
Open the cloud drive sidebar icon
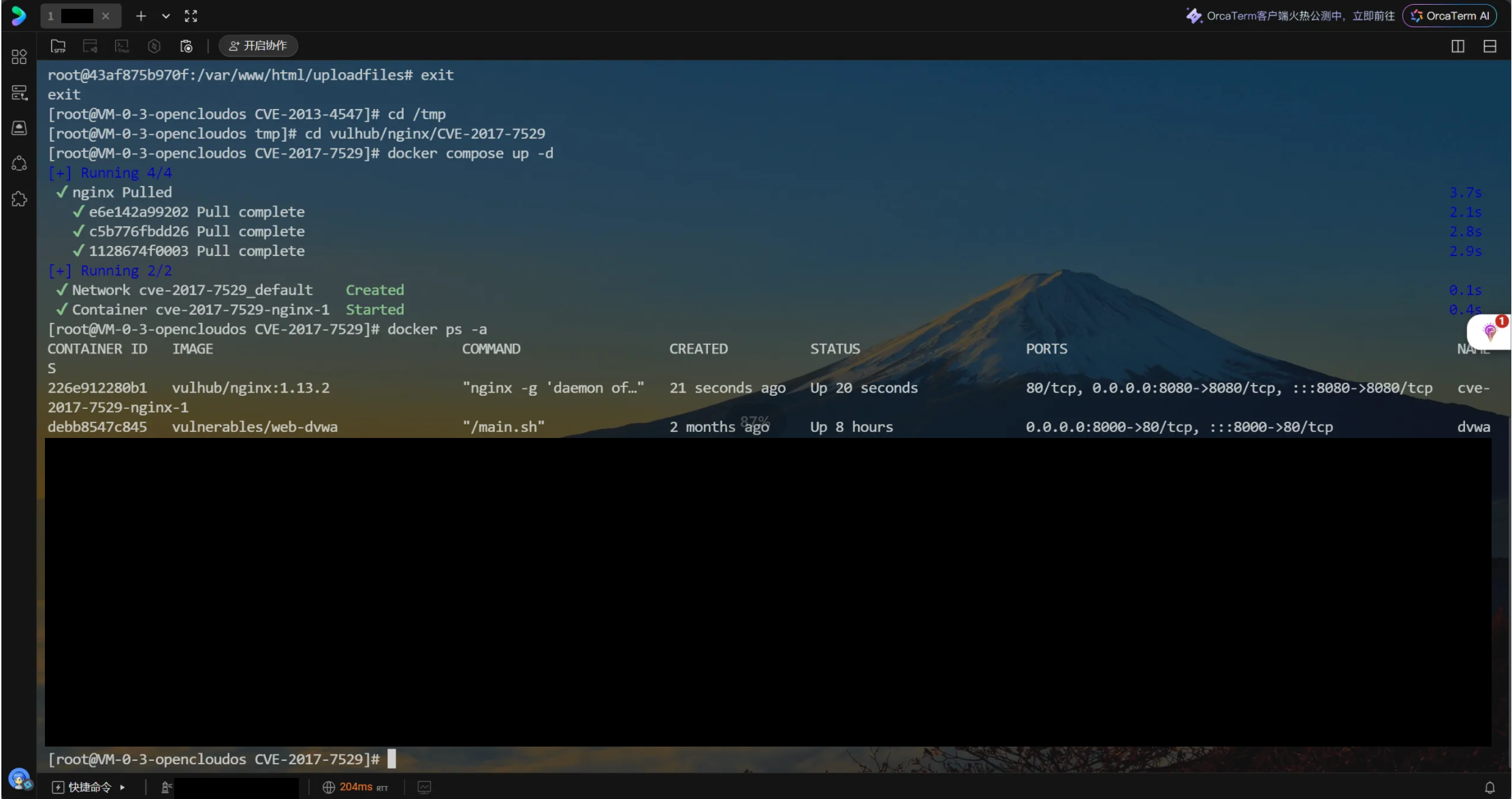[x=19, y=128]
